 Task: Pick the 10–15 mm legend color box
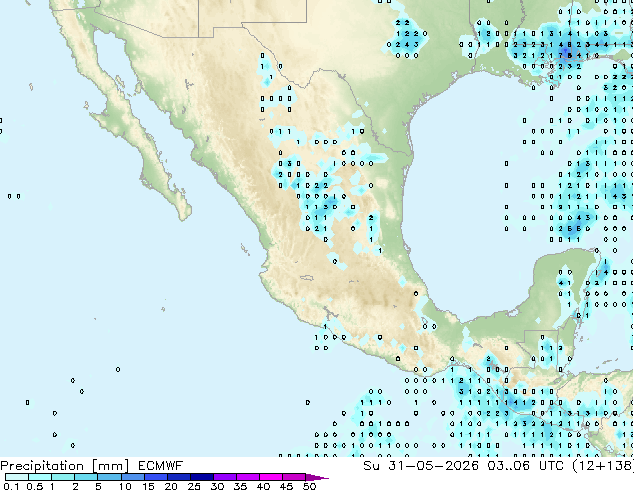pyautogui.click(x=132, y=477)
